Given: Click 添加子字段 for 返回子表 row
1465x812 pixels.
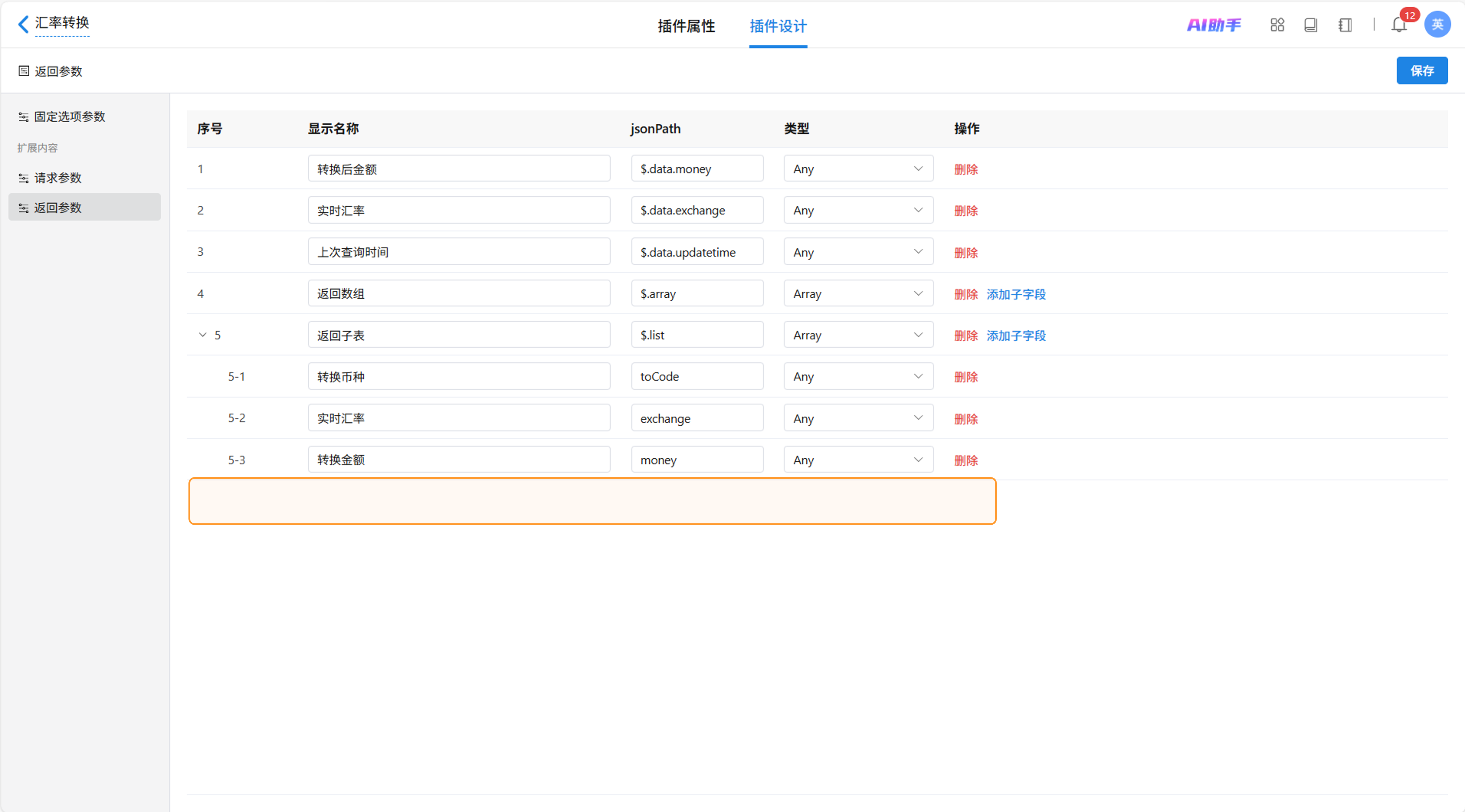Looking at the screenshot, I should [1016, 336].
